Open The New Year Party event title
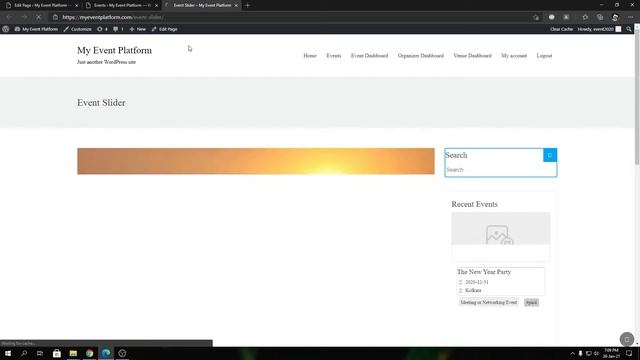 click(x=484, y=272)
